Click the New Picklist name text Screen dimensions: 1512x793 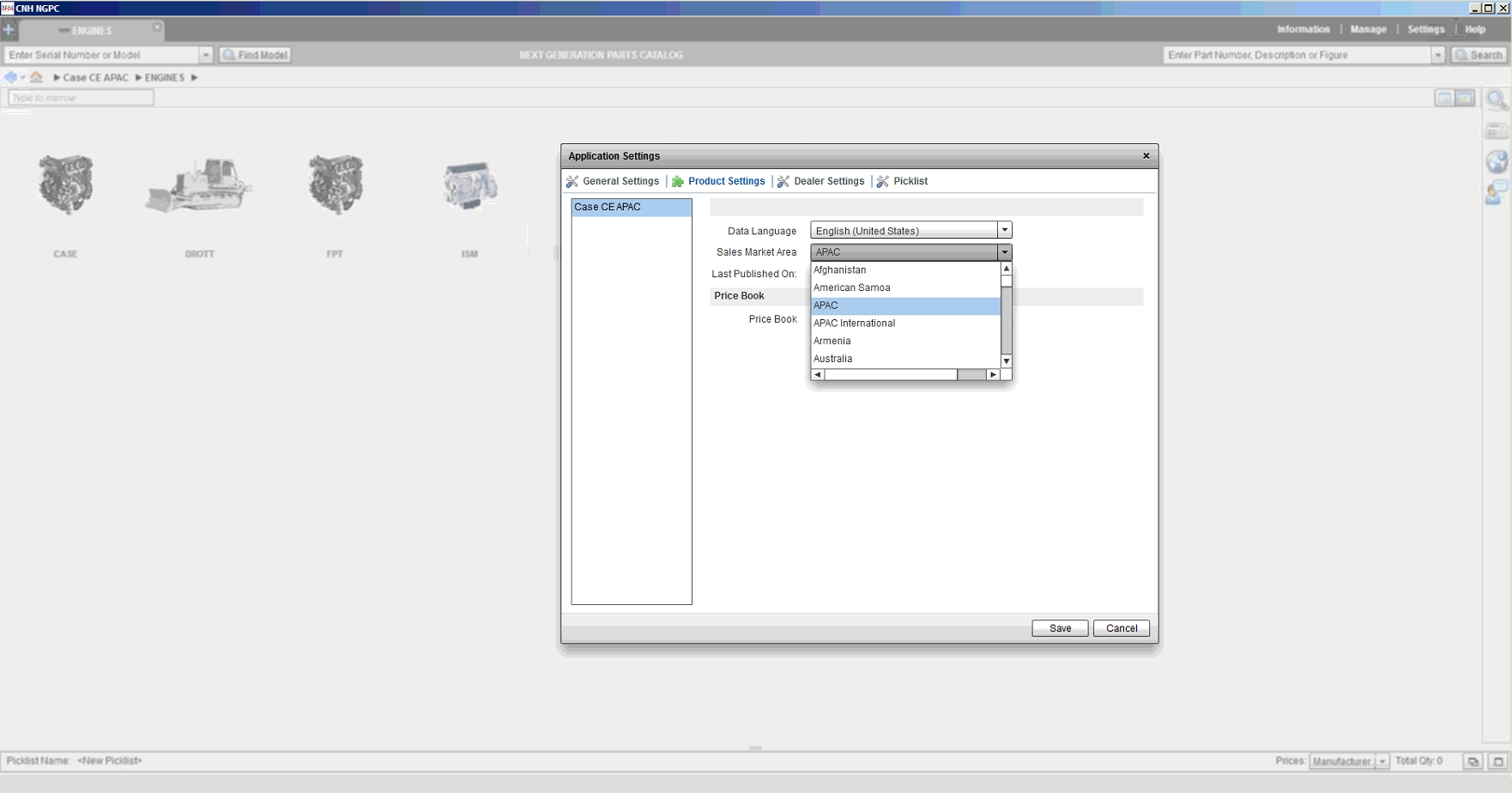tap(110, 760)
